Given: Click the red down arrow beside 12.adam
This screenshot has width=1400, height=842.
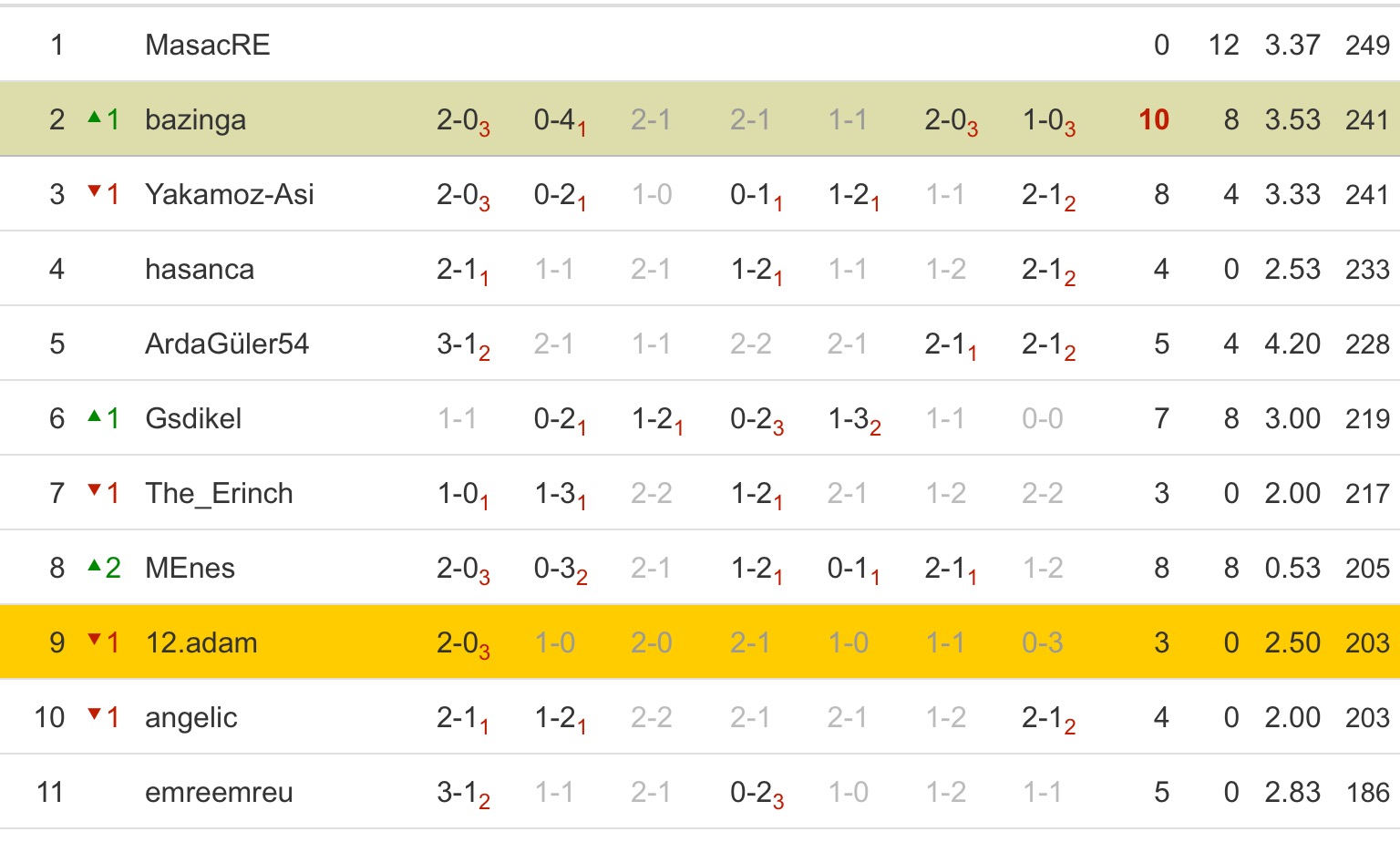Looking at the screenshot, I should (x=94, y=641).
